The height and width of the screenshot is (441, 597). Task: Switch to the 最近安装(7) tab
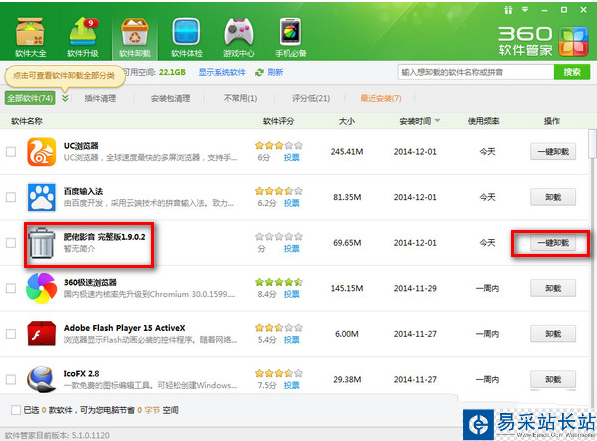(x=381, y=98)
